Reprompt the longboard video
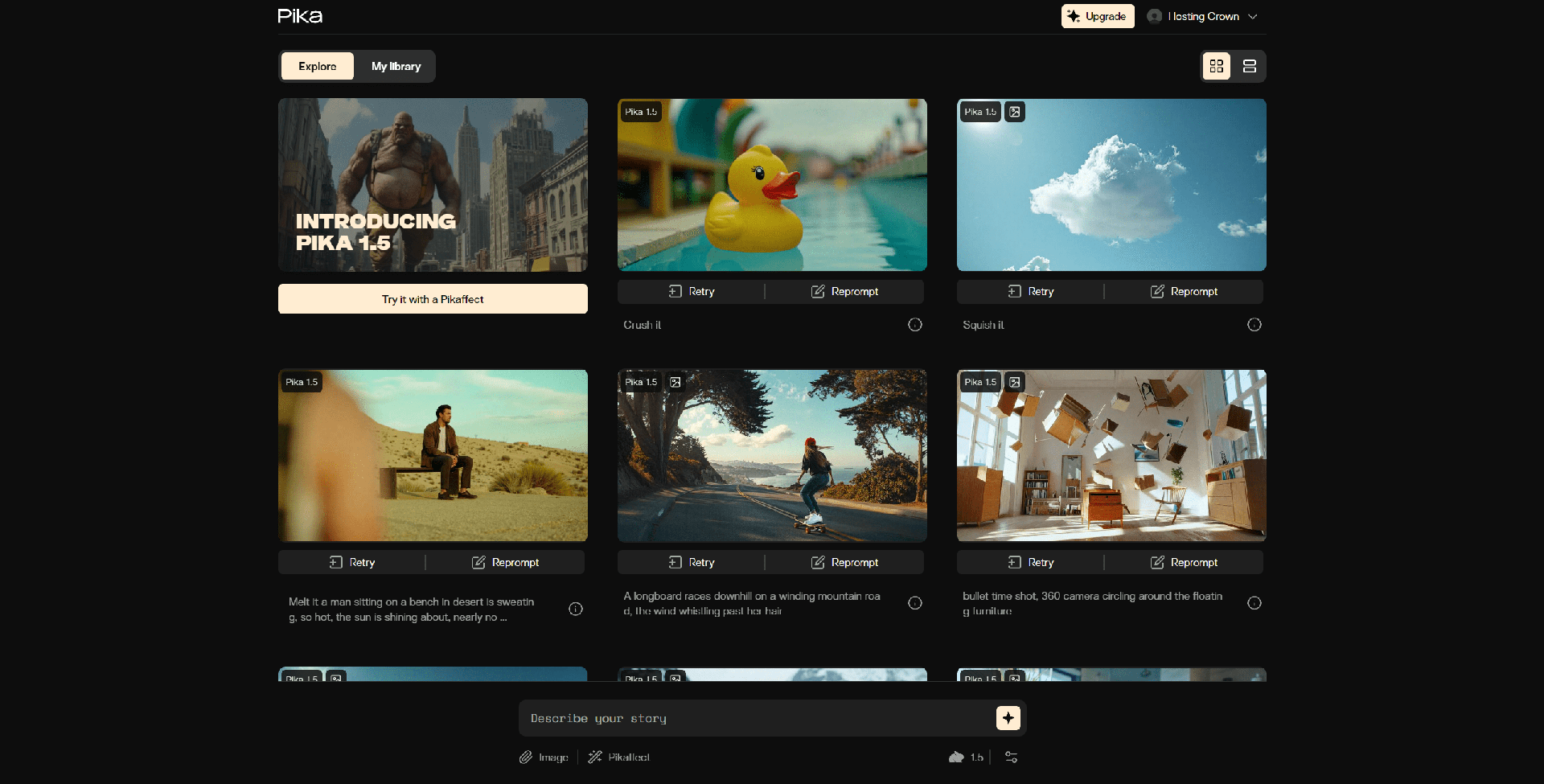Image resolution: width=1544 pixels, height=784 pixels. (844, 562)
